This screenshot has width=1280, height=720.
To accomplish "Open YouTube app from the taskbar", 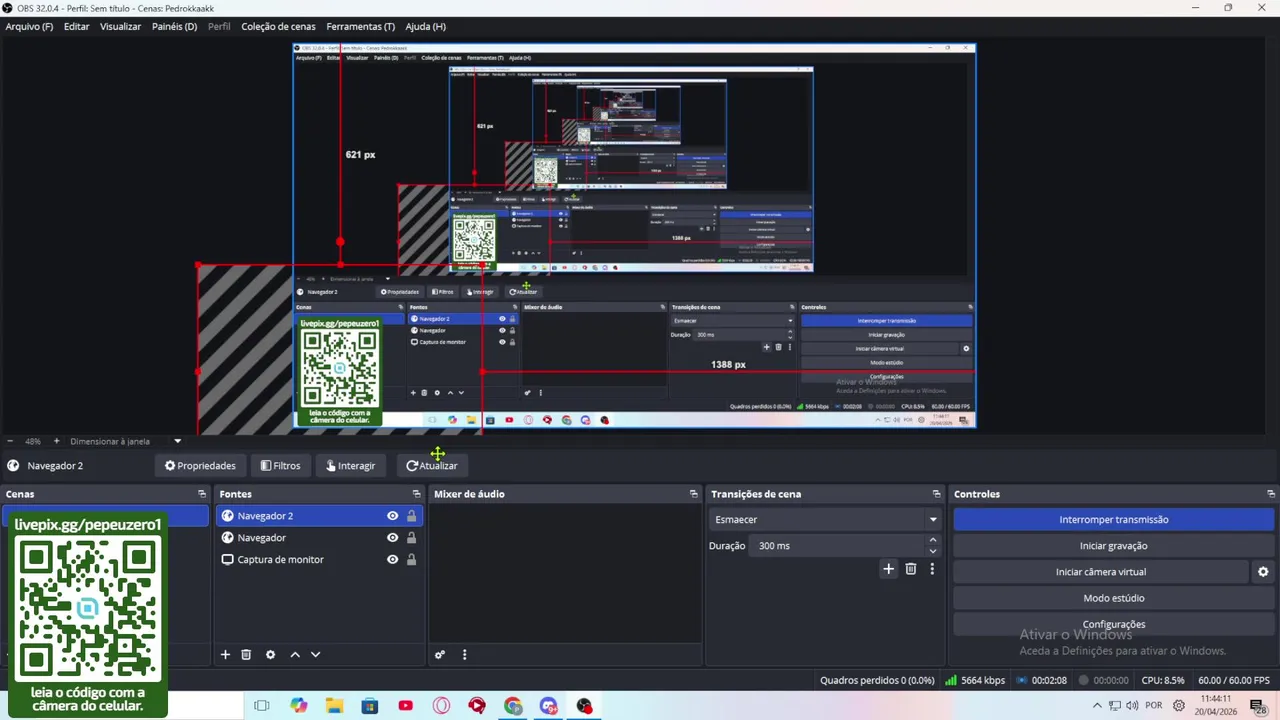I will [x=405, y=706].
